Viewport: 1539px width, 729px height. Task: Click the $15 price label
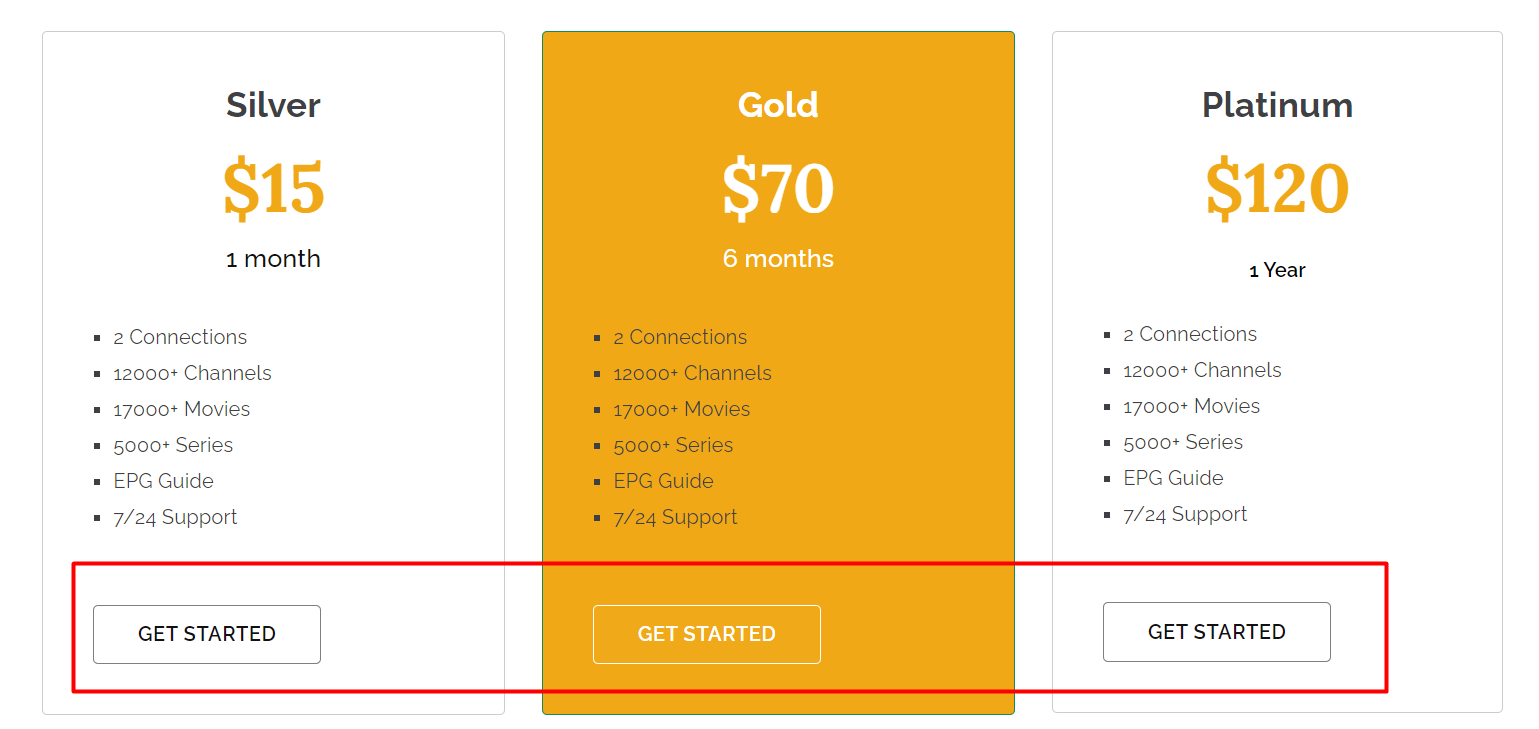click(x=273, y=187)
